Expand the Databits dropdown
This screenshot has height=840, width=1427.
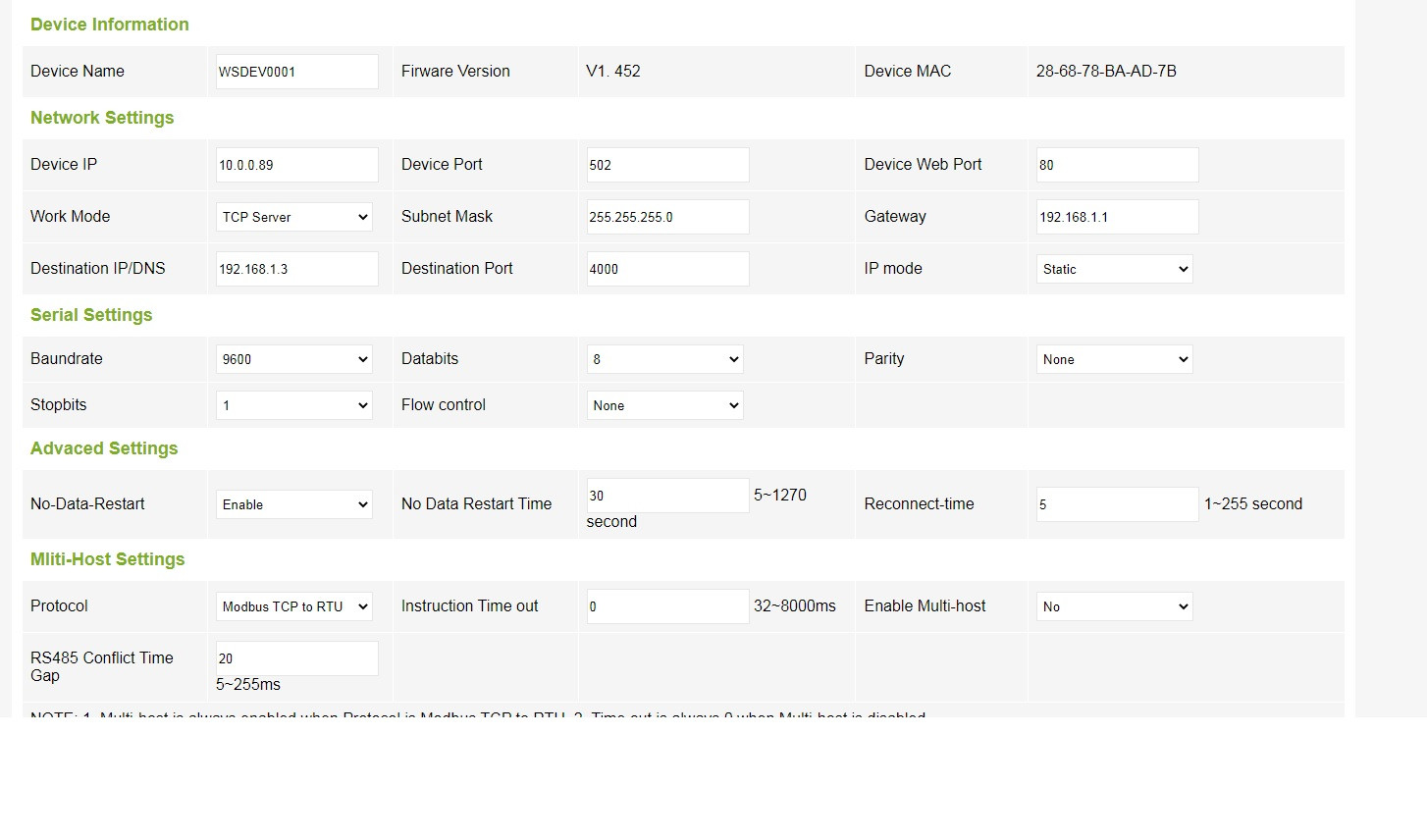[664, 359]
